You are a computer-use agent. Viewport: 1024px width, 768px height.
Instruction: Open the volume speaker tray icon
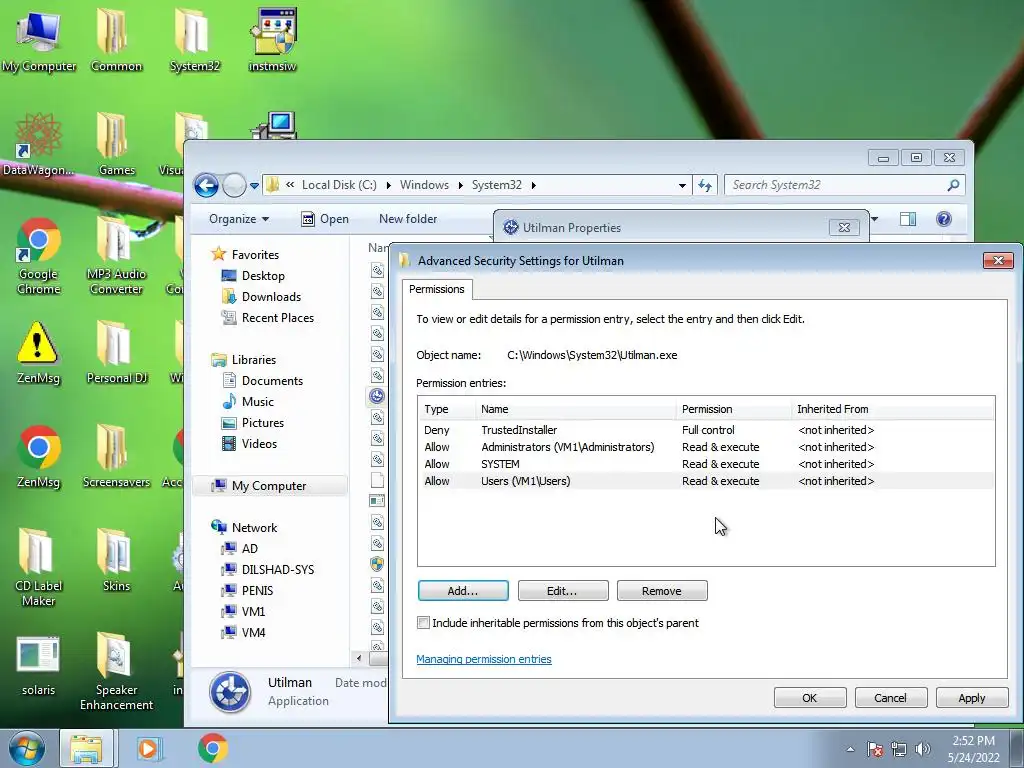(x=922, y=749)
